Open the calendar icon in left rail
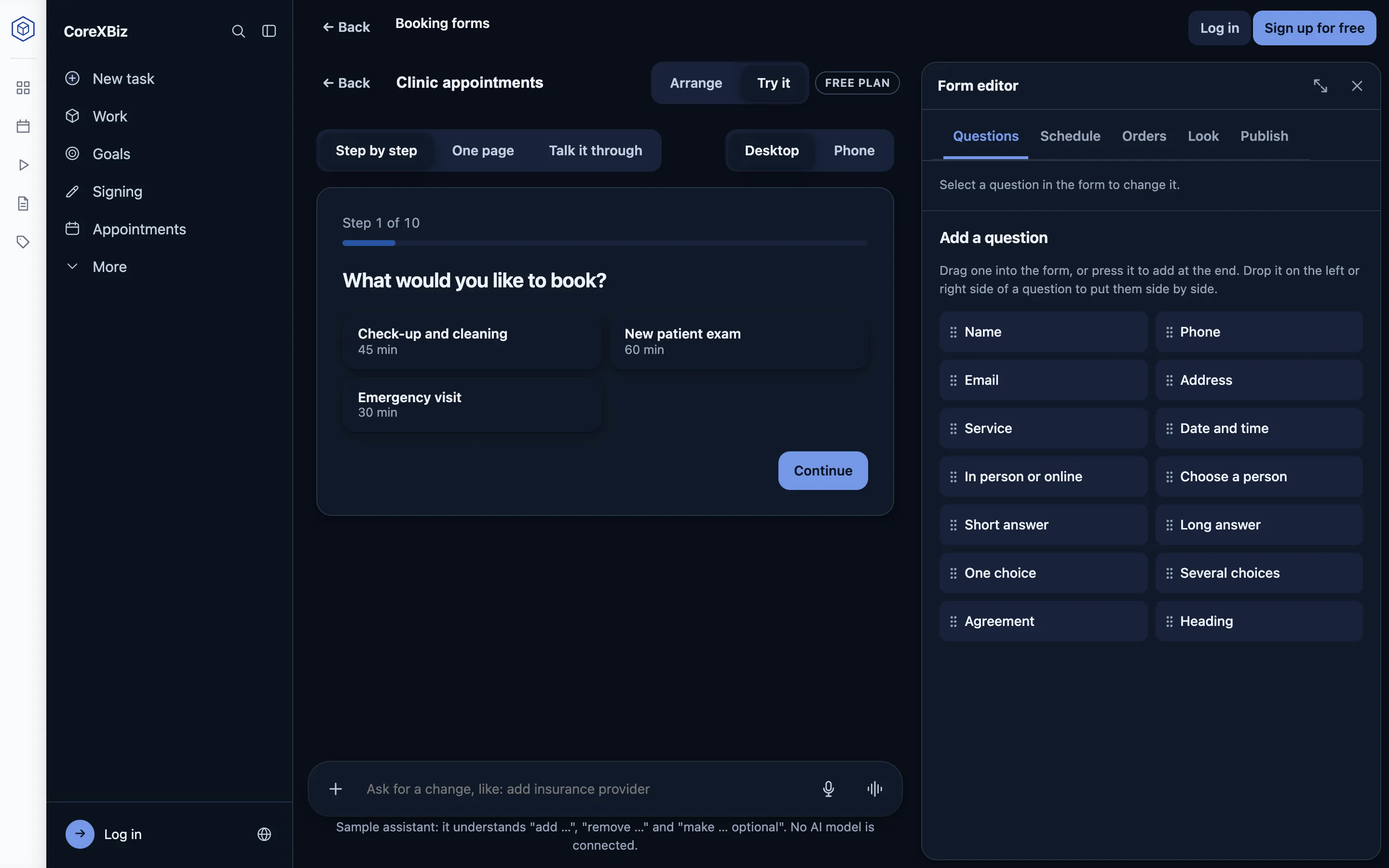Viewport: 1389px width, 868px height. tap(23, 126)
